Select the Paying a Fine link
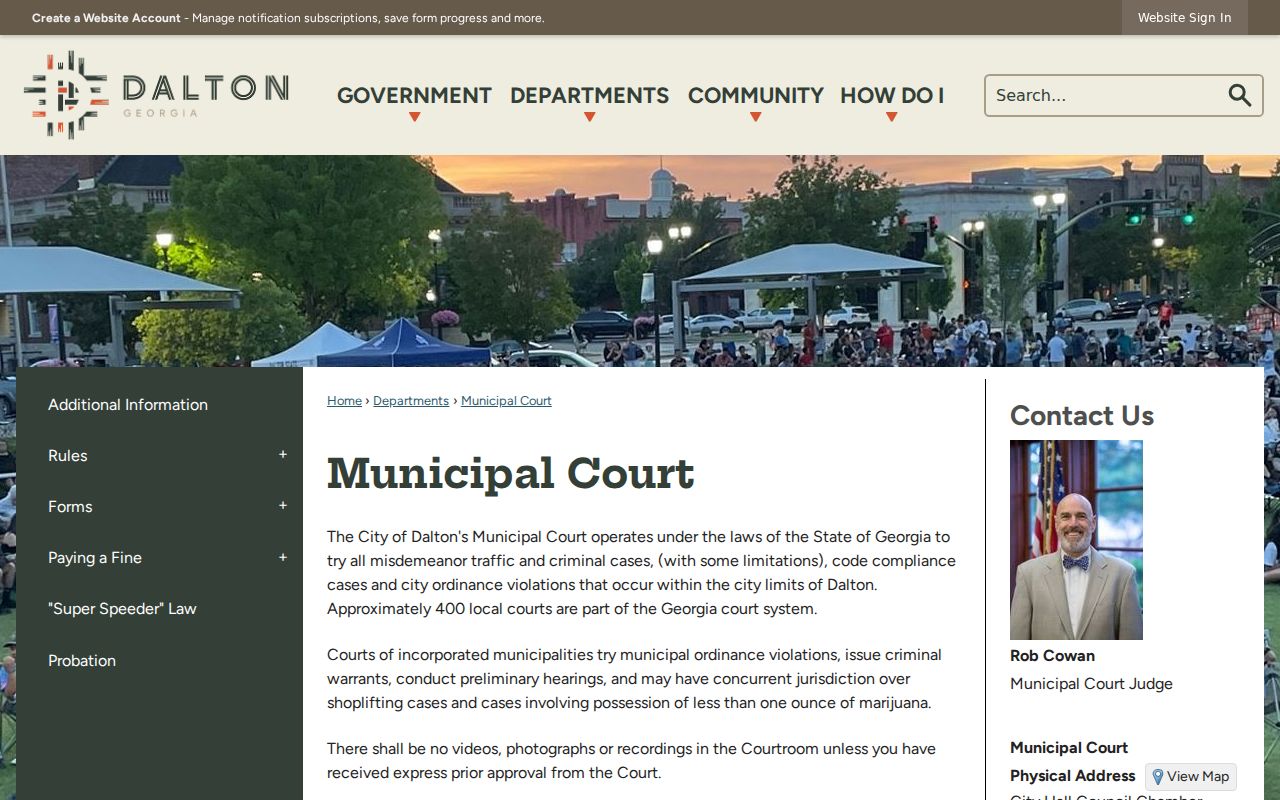Image resolution: width=1280 pixels, height=800 pixels. click(x=95, y=557)
